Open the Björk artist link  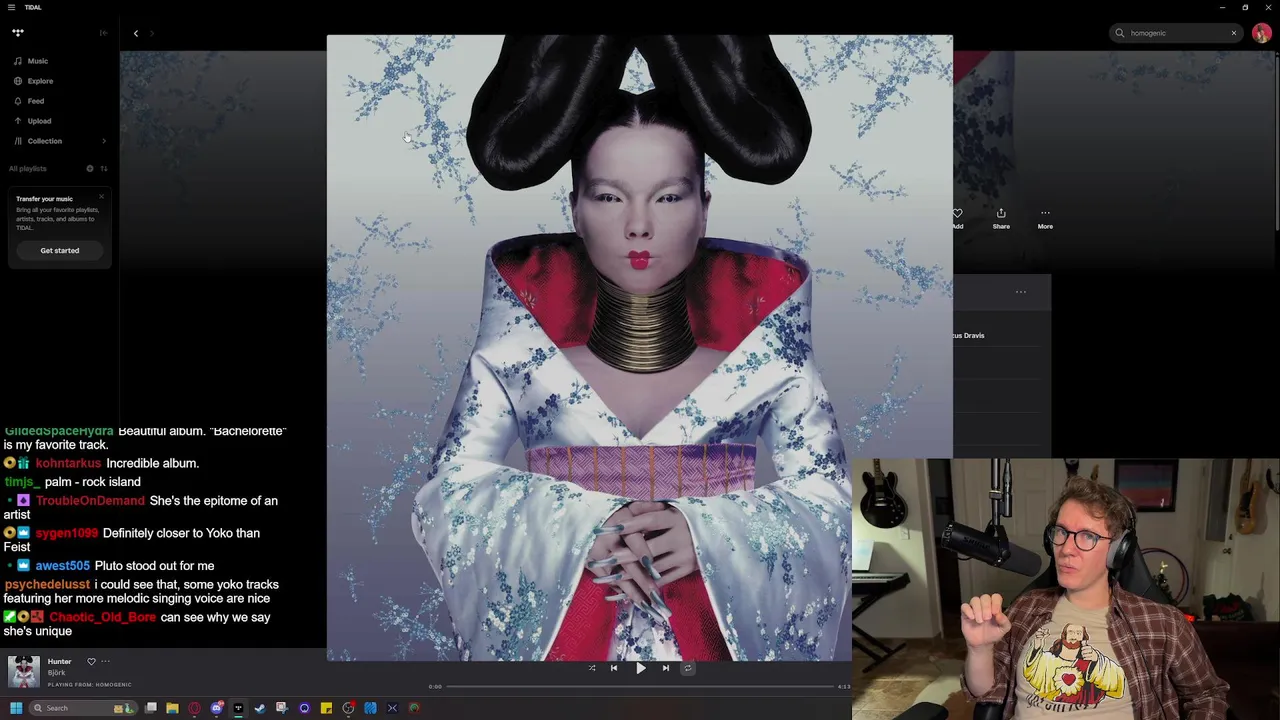[56, 673]
